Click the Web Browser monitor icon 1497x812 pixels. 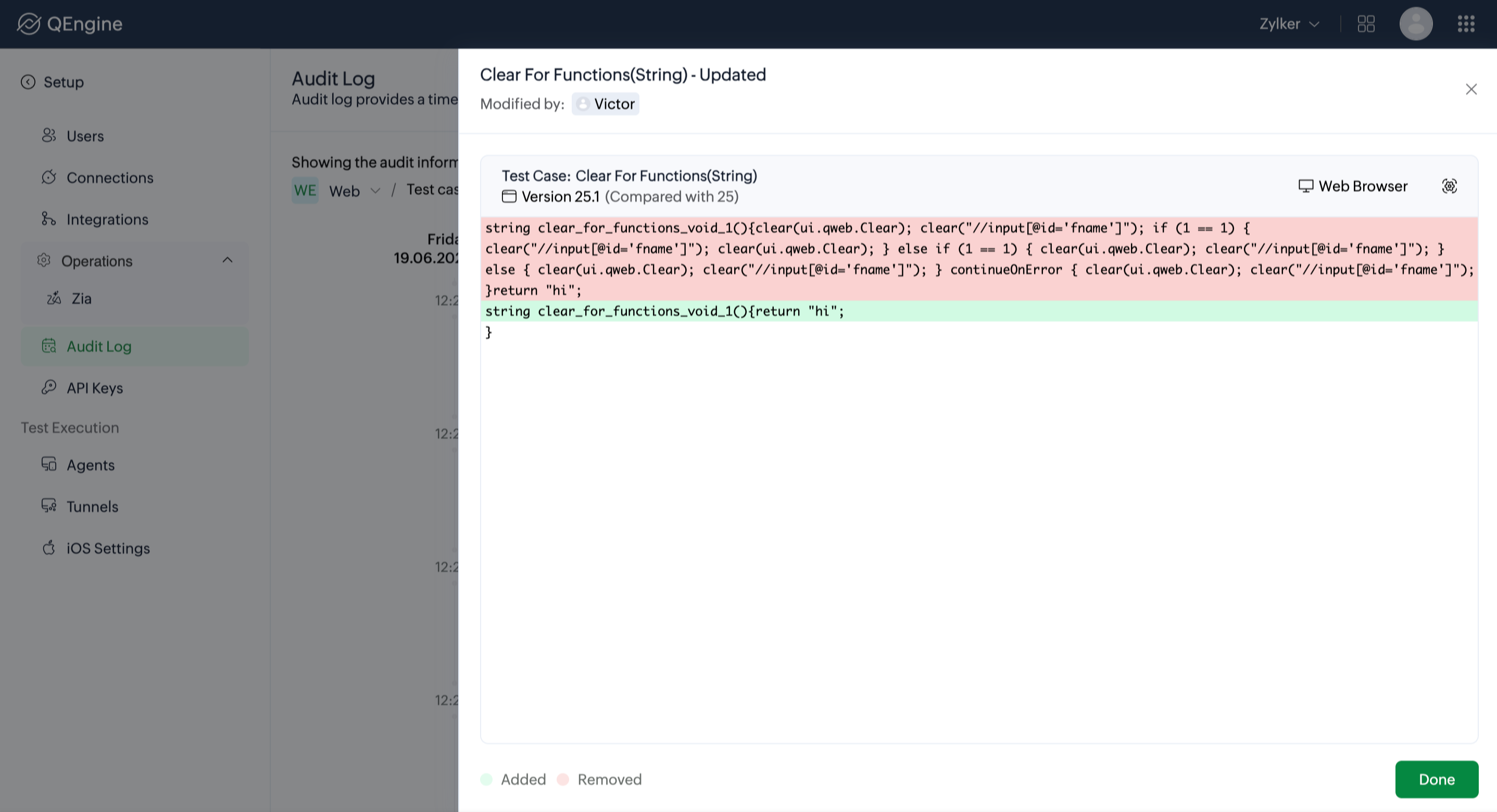point(1305,186)
